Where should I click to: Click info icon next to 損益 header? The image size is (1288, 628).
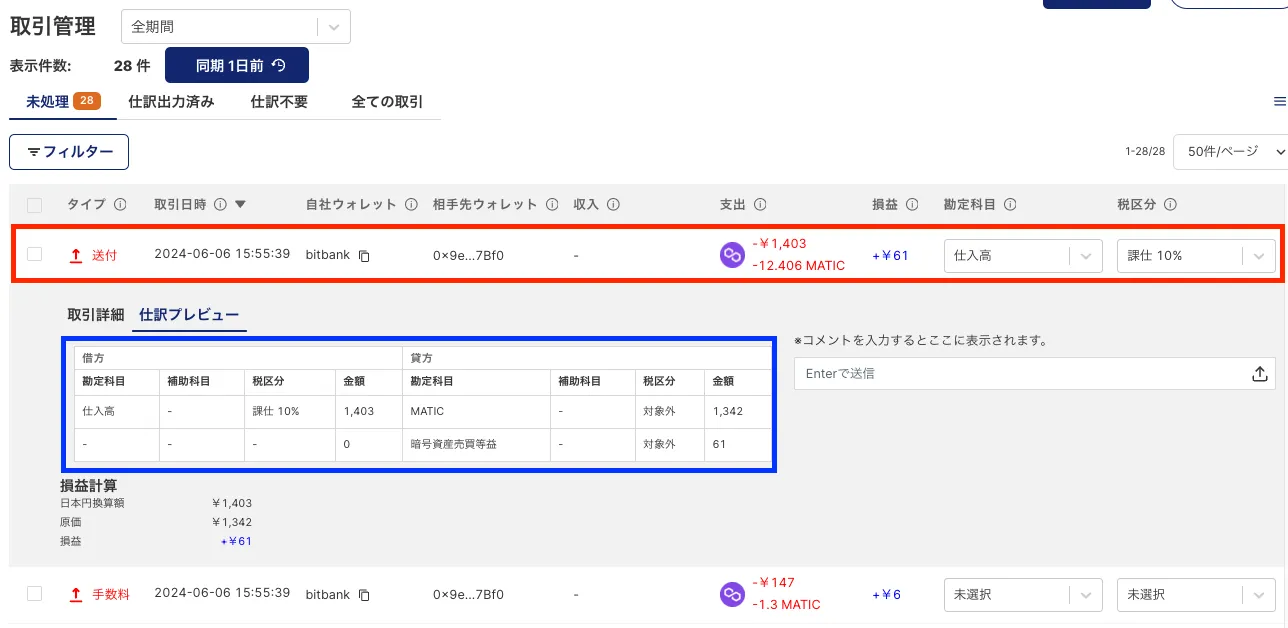coord(912,205)
